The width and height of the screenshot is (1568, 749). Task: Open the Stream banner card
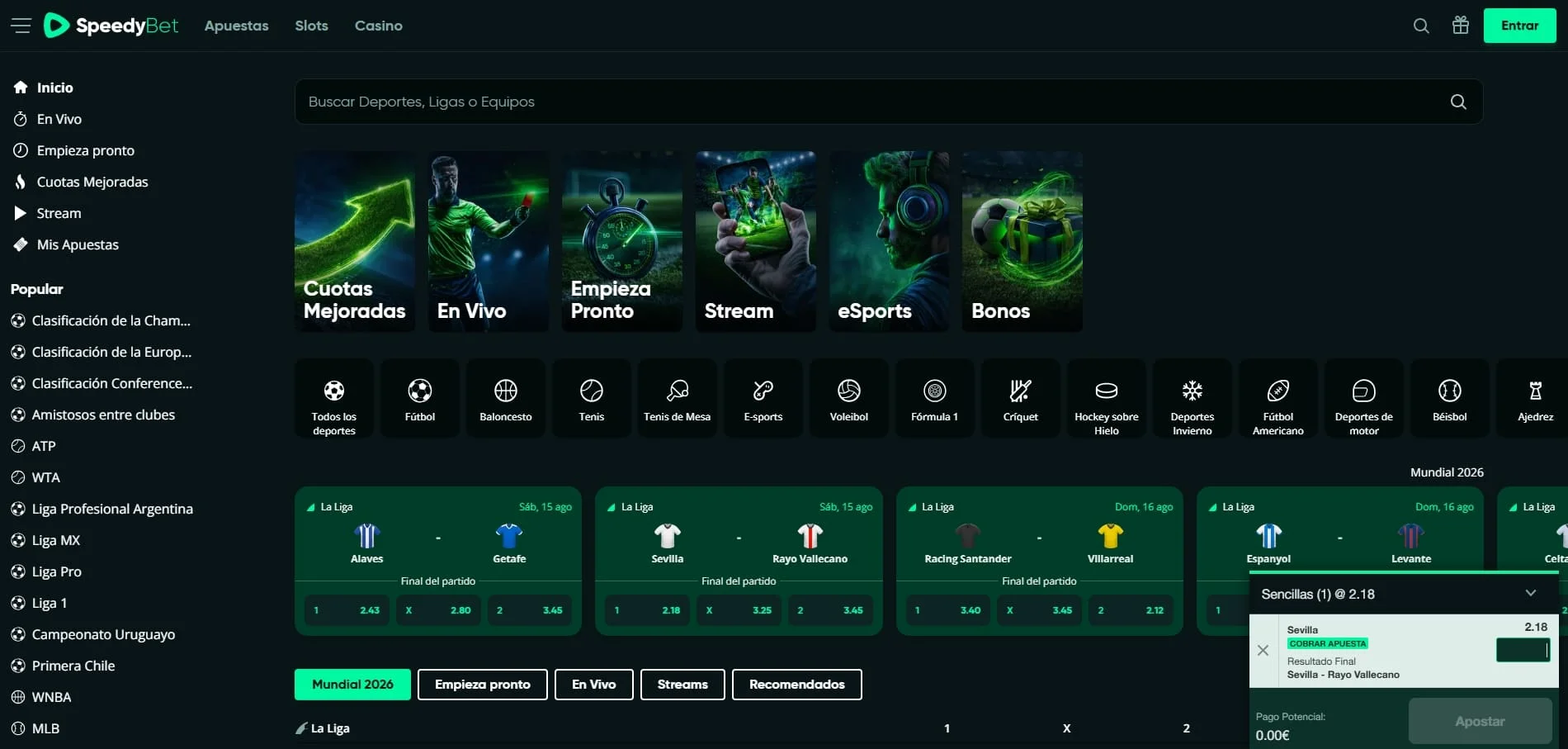pyautogui.click(x=756, y=241)
